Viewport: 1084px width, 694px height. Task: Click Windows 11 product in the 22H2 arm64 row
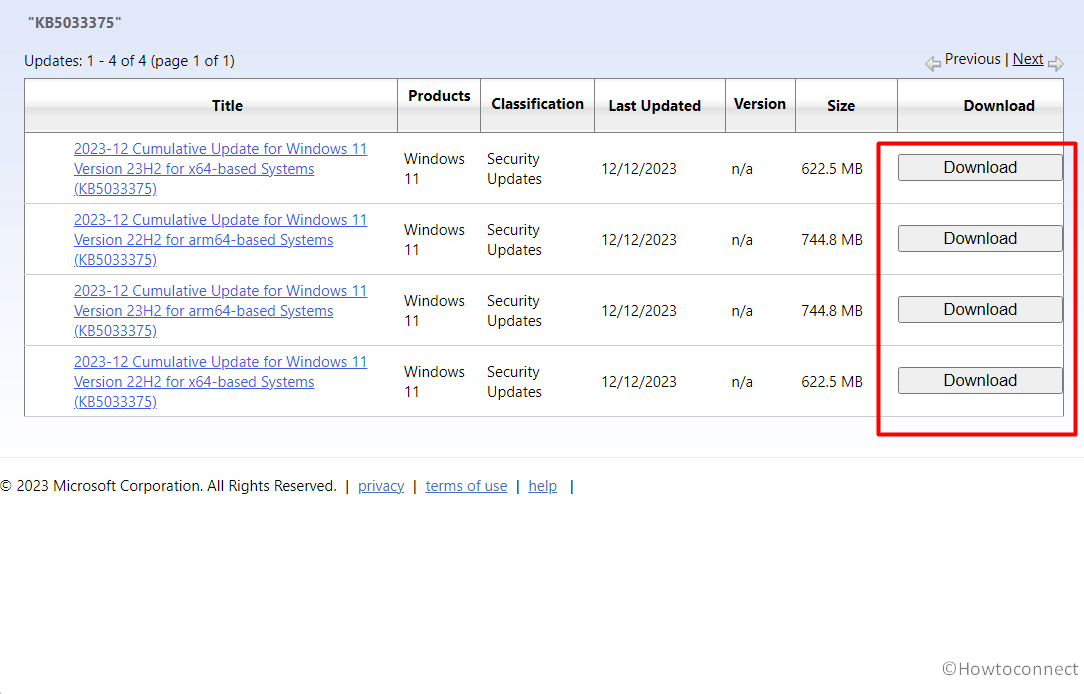[x=434, y=240]
